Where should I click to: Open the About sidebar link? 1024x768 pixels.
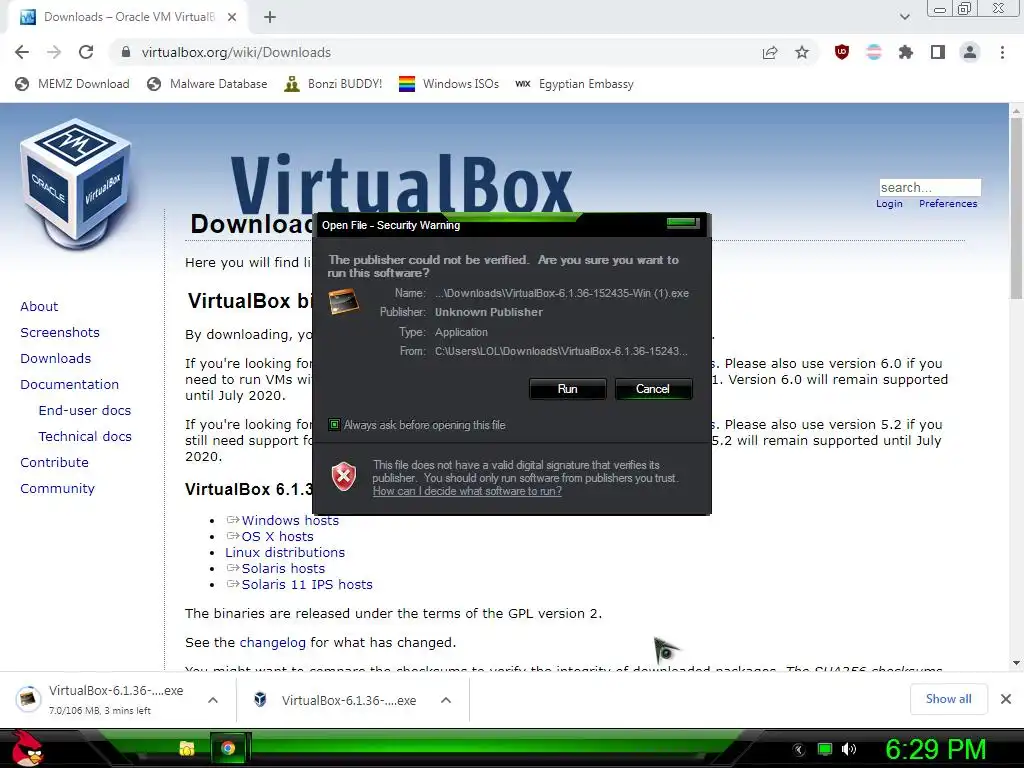39,306
